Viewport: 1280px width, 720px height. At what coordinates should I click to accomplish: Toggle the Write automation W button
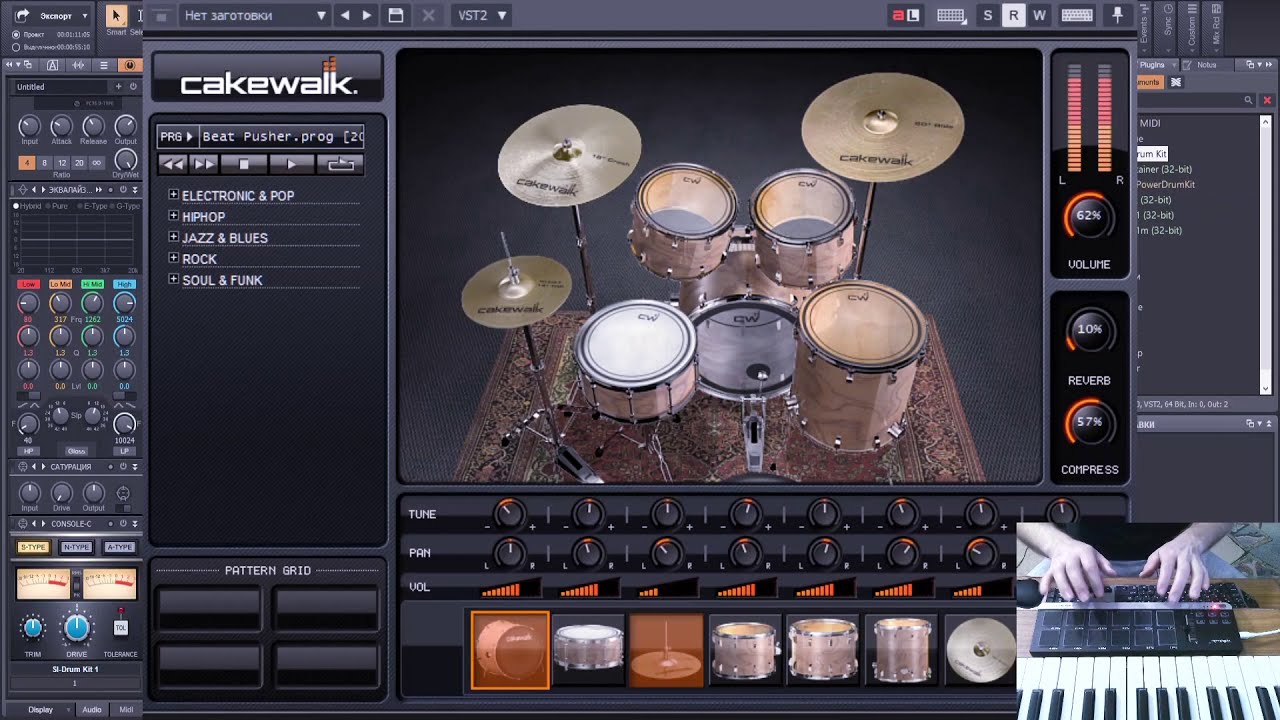coord(1040,15)
